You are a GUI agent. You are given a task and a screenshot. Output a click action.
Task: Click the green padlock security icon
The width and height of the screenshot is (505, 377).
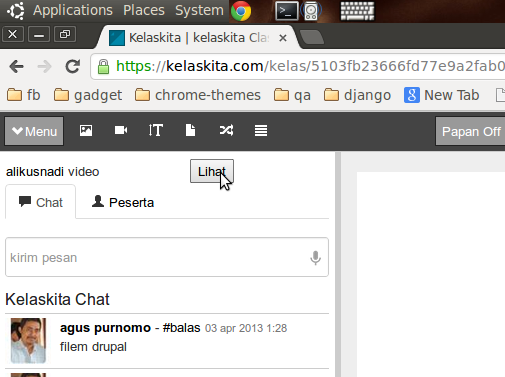tap(103, 66)
